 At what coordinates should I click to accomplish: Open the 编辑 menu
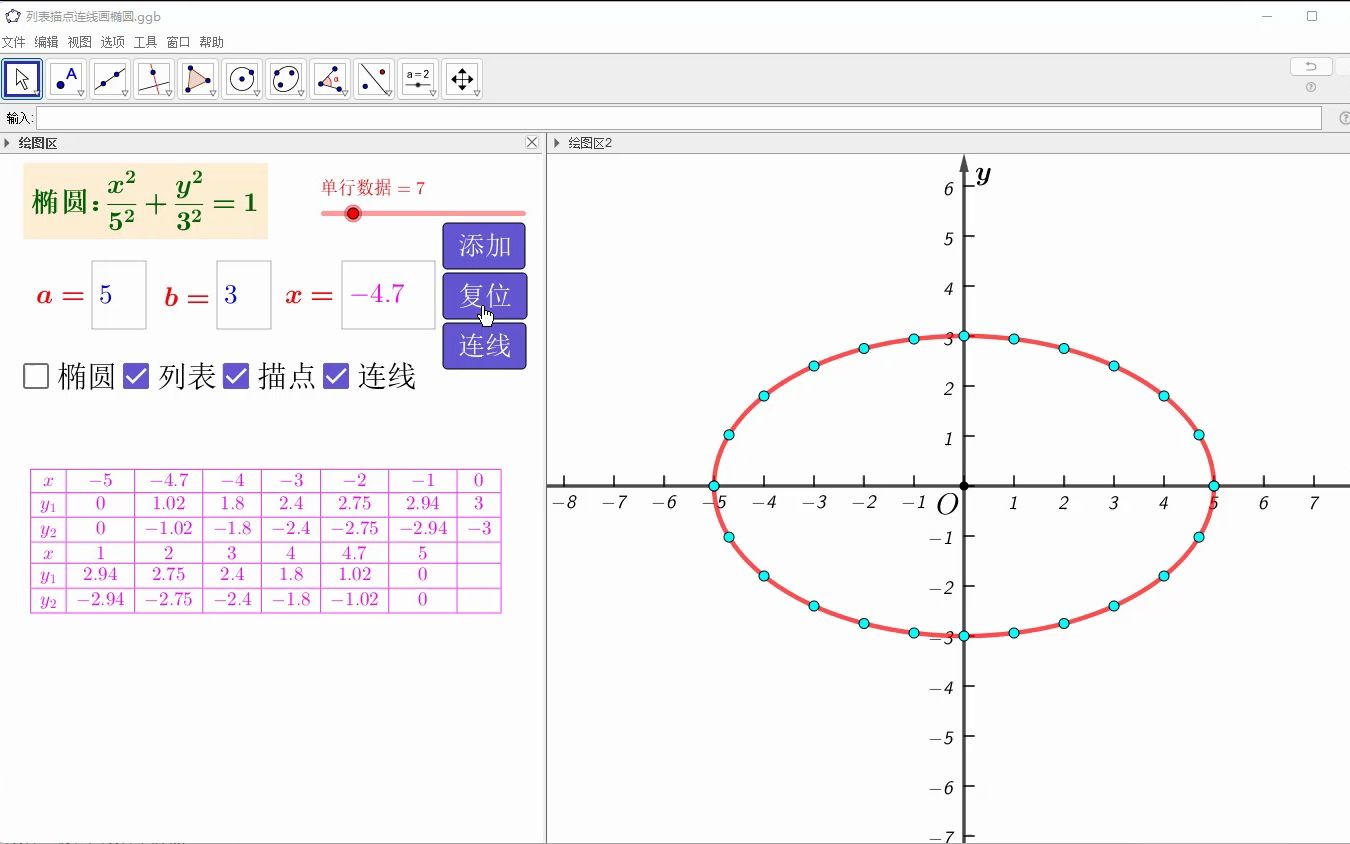46,42
